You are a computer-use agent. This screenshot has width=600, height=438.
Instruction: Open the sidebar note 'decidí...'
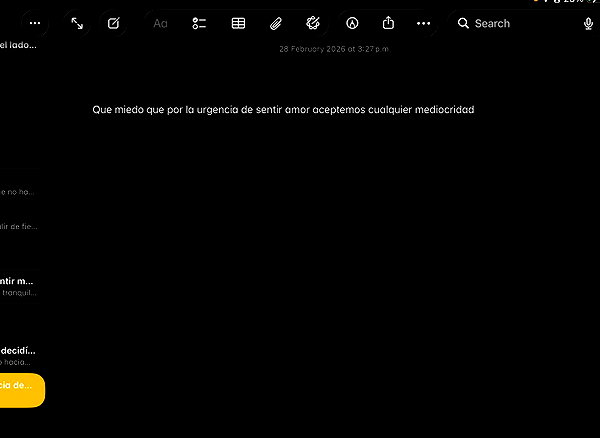pos(19,356)
